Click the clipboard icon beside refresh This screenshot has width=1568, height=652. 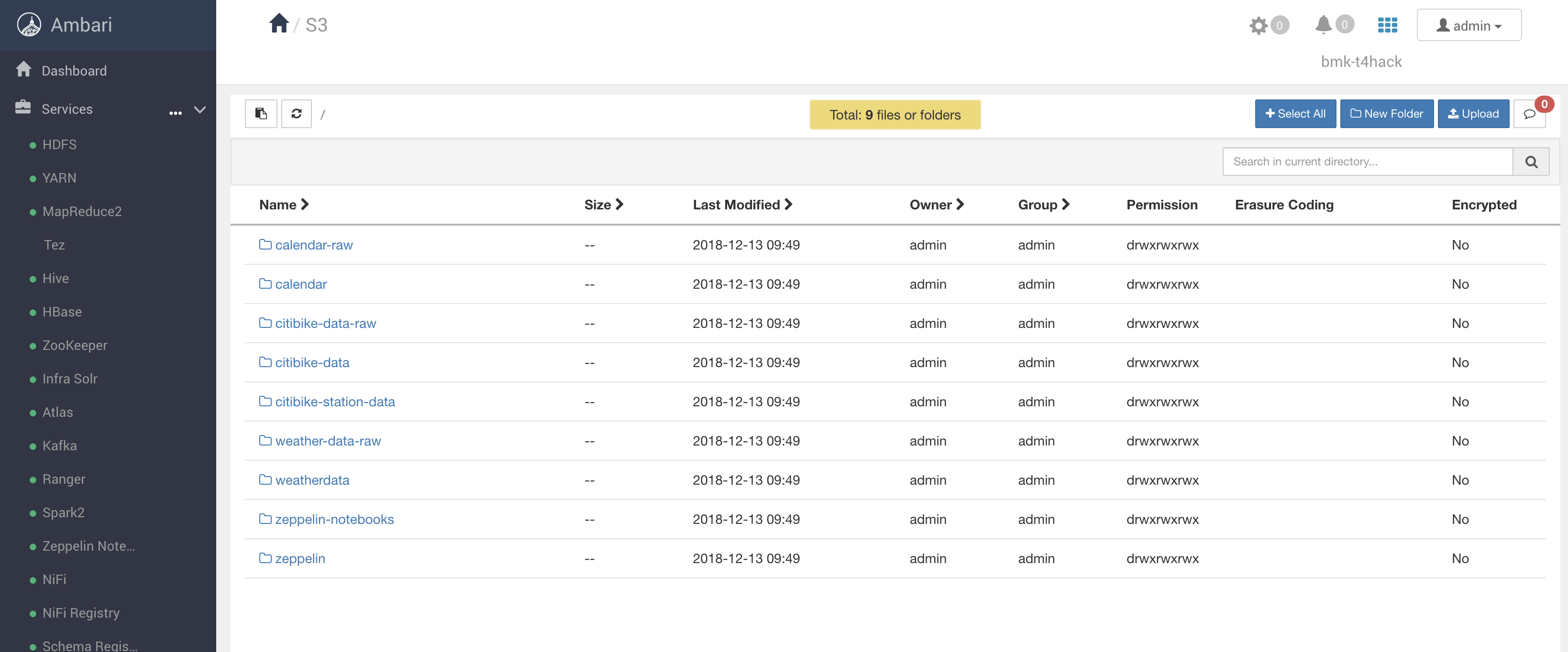[x=261, y=114]
